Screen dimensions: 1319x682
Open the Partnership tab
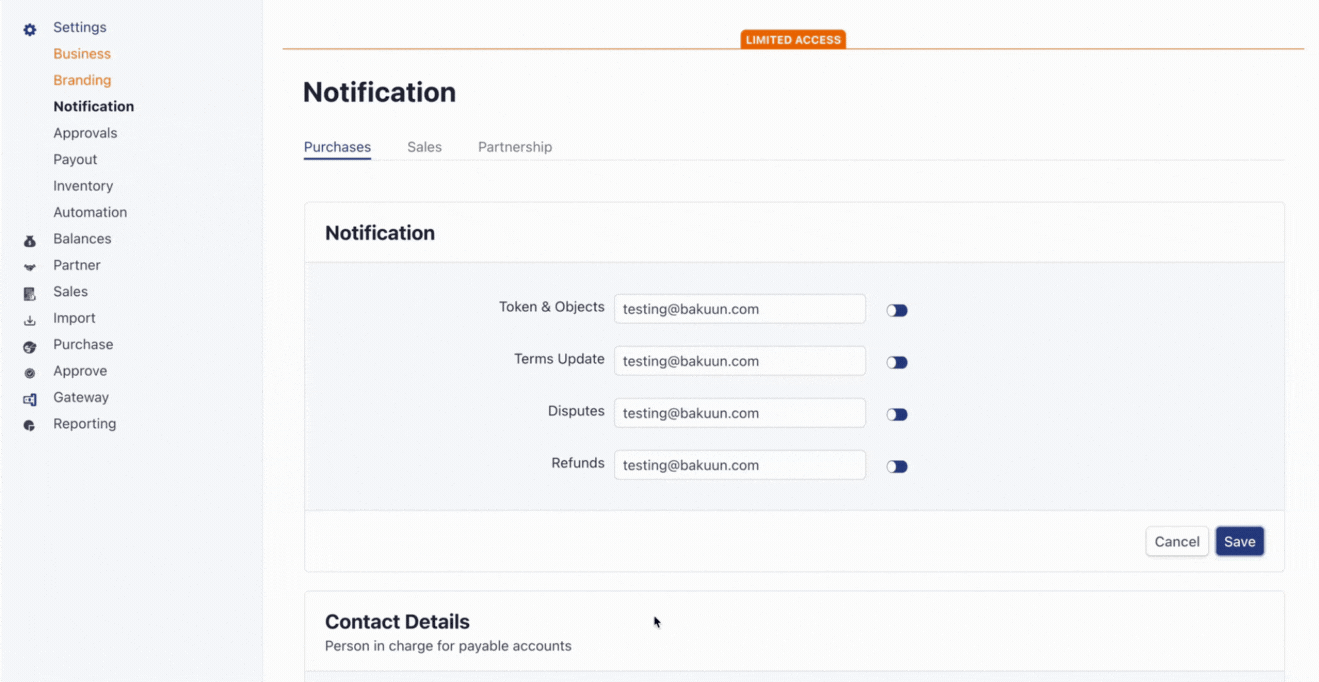(514, 146)
